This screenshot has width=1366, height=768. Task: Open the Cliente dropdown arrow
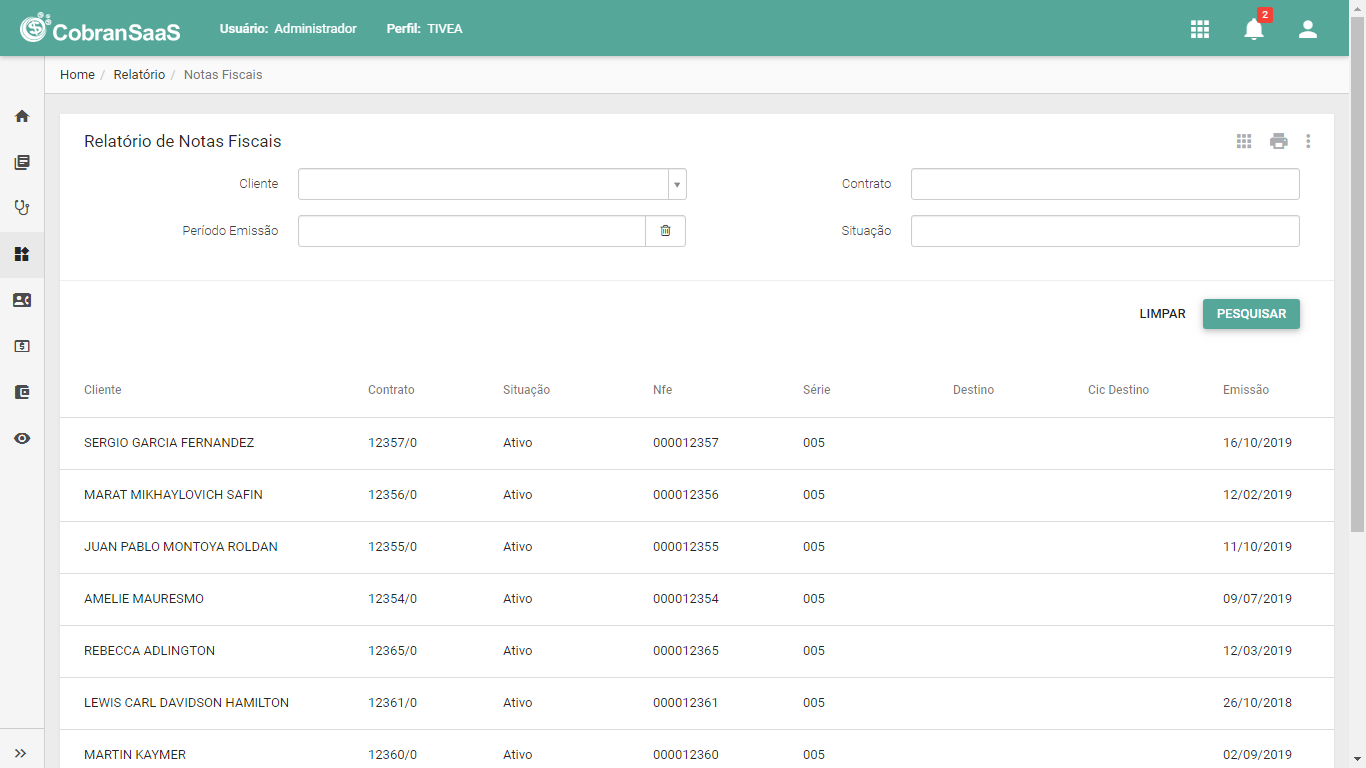pyautogui.click(x=677, y=184)
